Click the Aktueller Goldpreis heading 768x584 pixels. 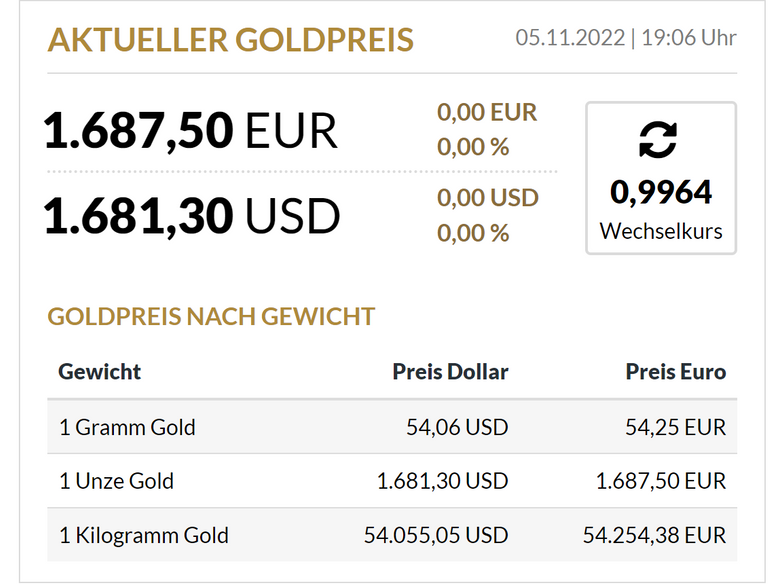point(230,40)
